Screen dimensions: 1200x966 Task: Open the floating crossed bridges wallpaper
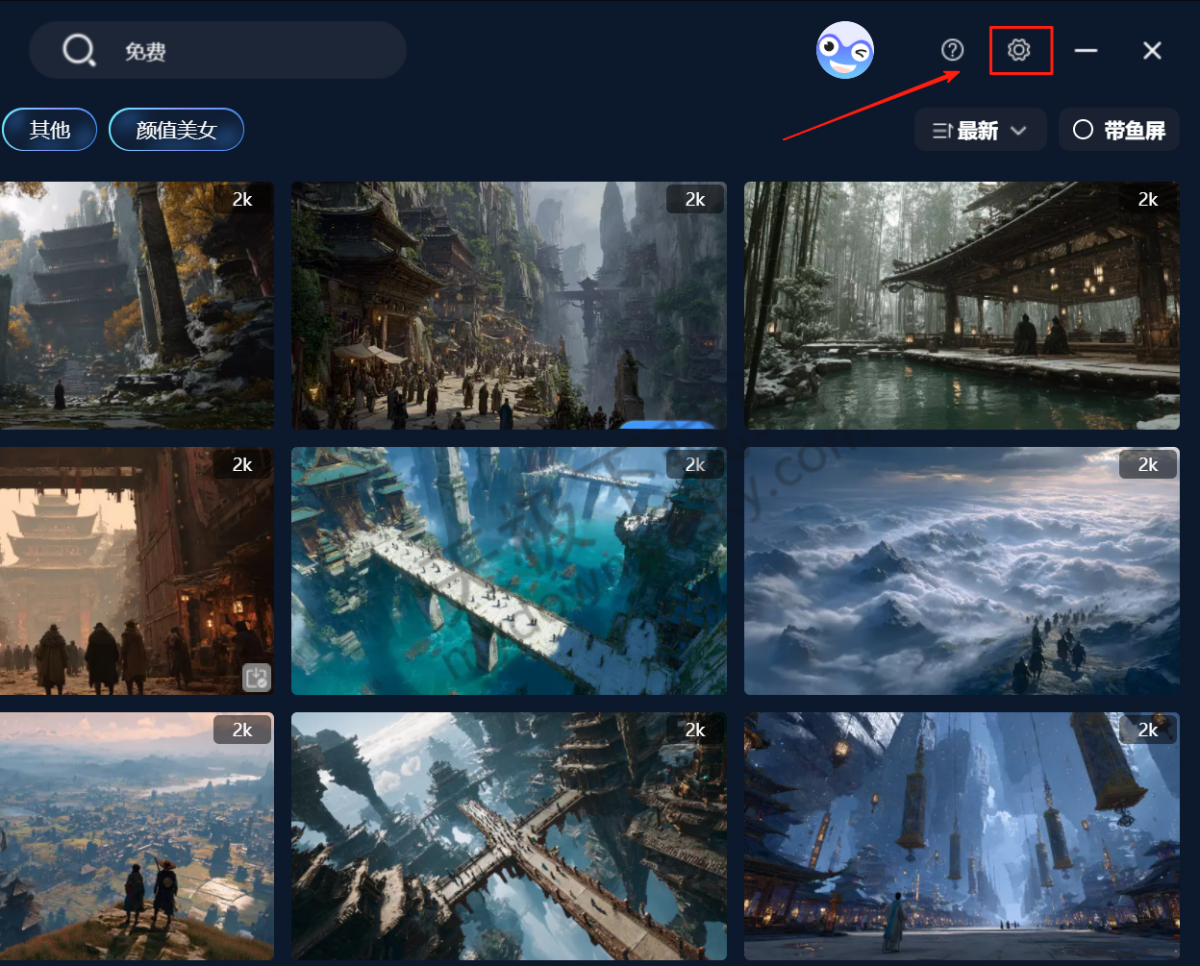508,835
